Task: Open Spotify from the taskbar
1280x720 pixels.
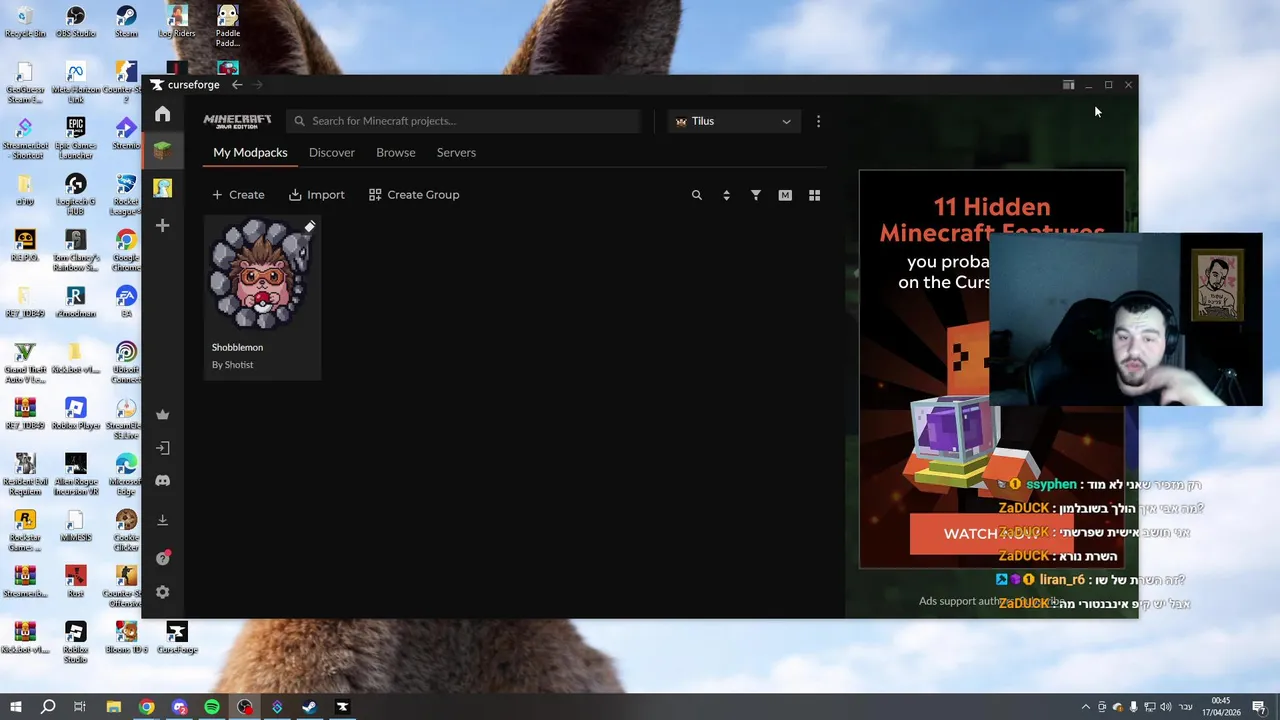Action: (212, 707)
